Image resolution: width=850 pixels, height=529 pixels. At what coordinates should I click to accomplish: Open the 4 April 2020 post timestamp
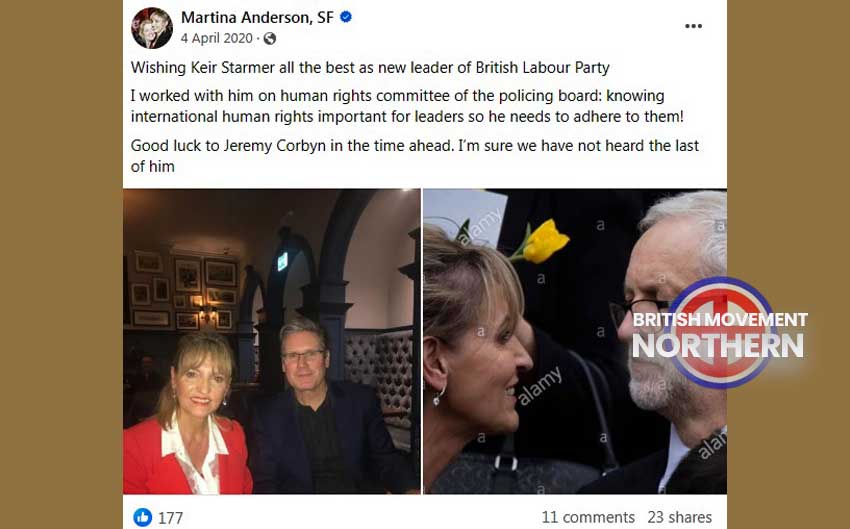tap(217, 38)
